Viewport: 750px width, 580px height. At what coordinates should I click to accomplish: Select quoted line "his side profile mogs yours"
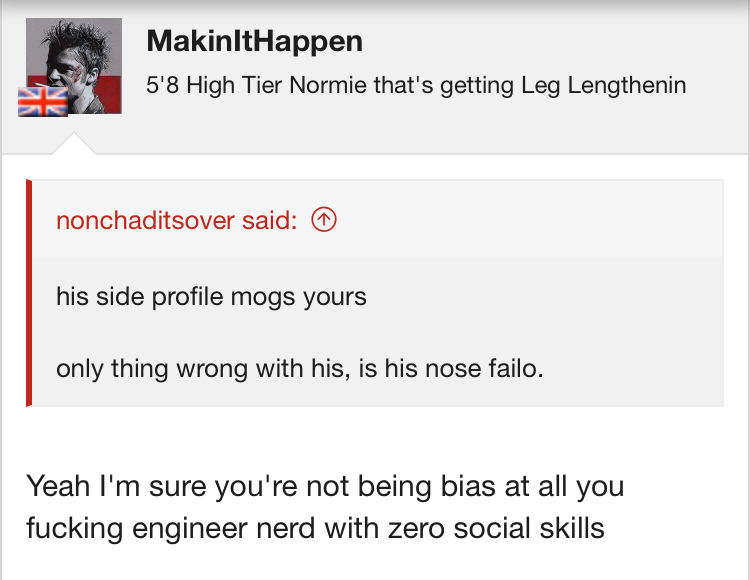[211, 296]
